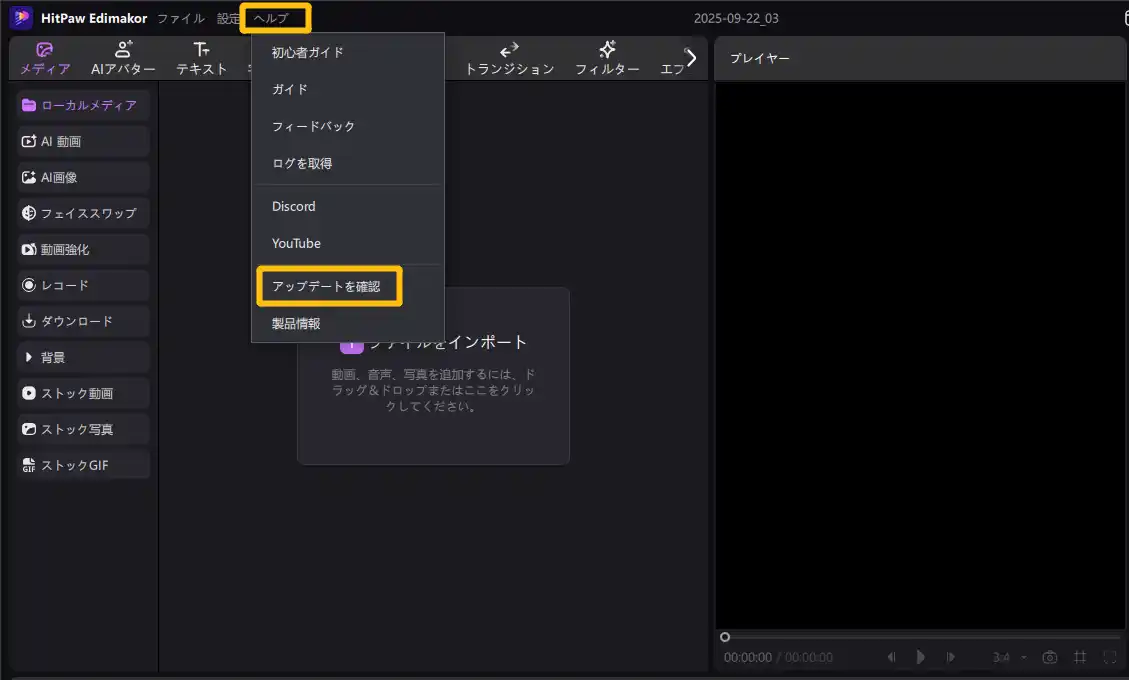Open the ファイル menu
The width and height of the screenshot is (1129, 680).
pyautogui.click(x=181, y=18)
